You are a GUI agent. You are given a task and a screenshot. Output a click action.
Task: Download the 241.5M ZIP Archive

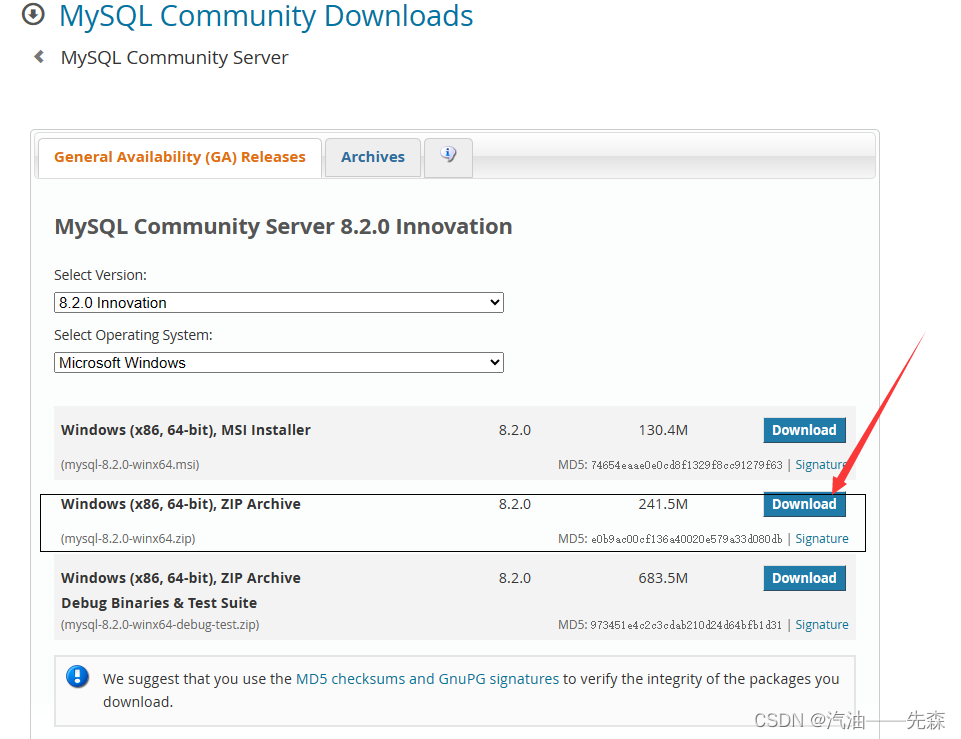(x=804, y=504)
